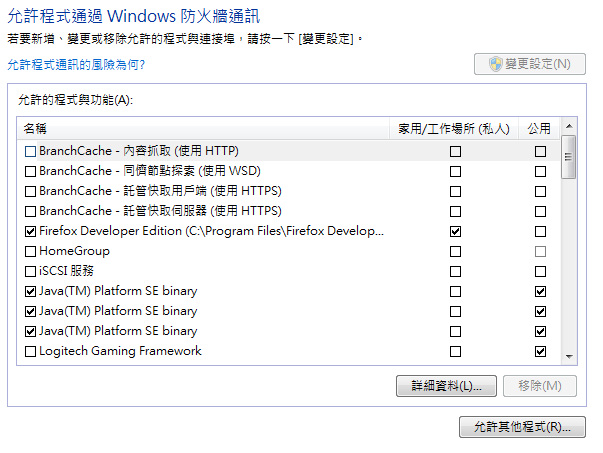Check the BranchCache 內容抓取 (使用 HTTP) name checkbox
This screenshot has width=603, height=453.
tap(30, 152)
